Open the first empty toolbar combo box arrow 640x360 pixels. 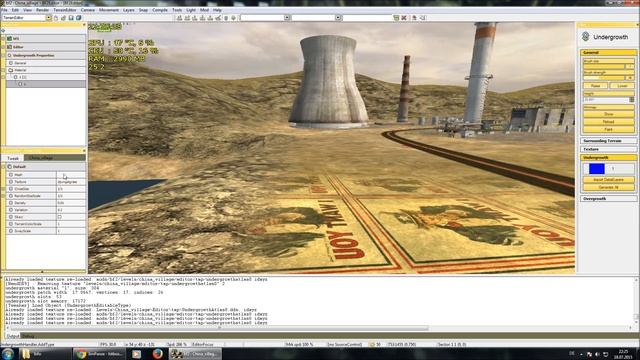tap(287, 18)
